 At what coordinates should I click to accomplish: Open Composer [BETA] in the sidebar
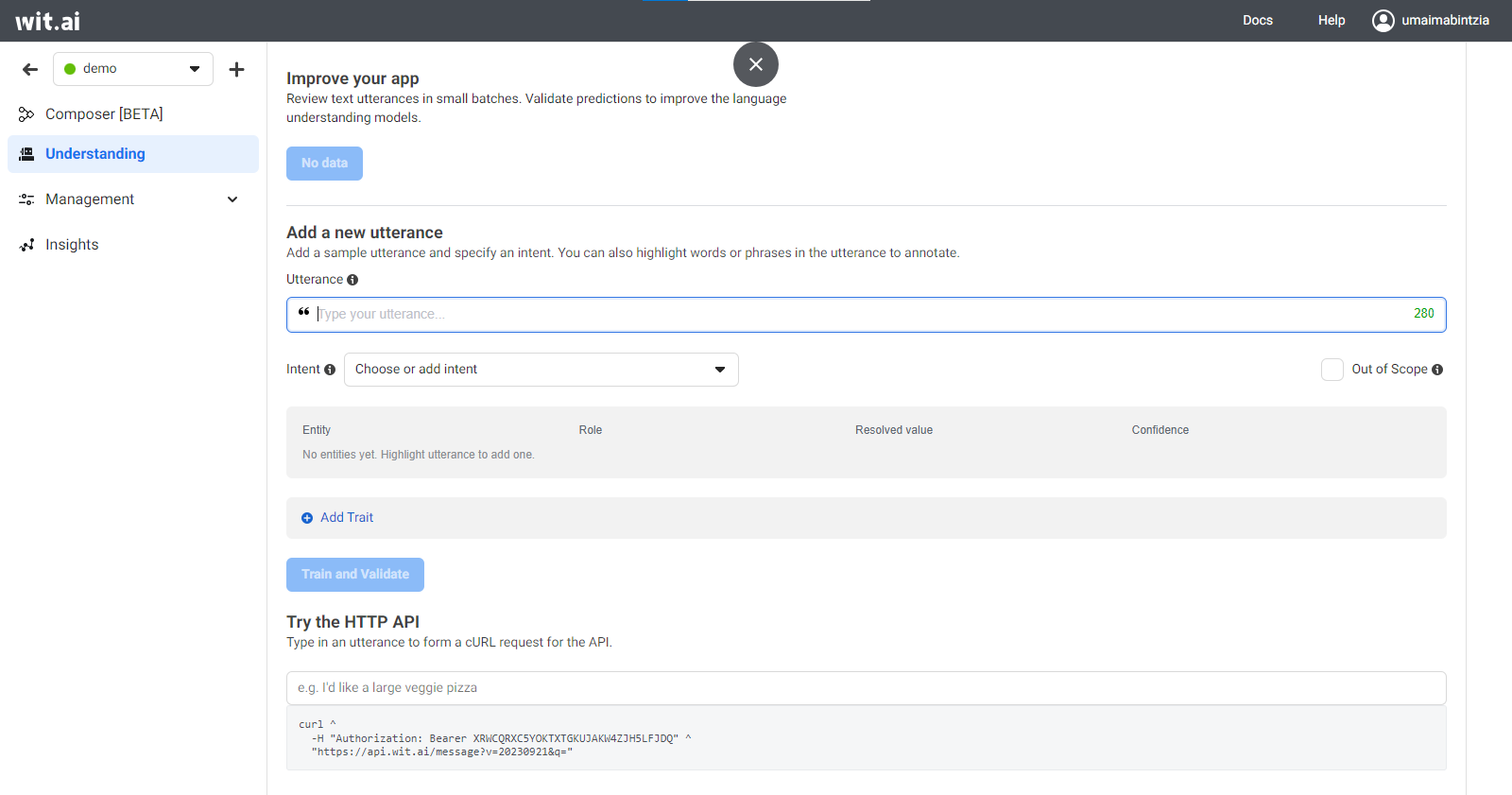(x=104, y=114)
